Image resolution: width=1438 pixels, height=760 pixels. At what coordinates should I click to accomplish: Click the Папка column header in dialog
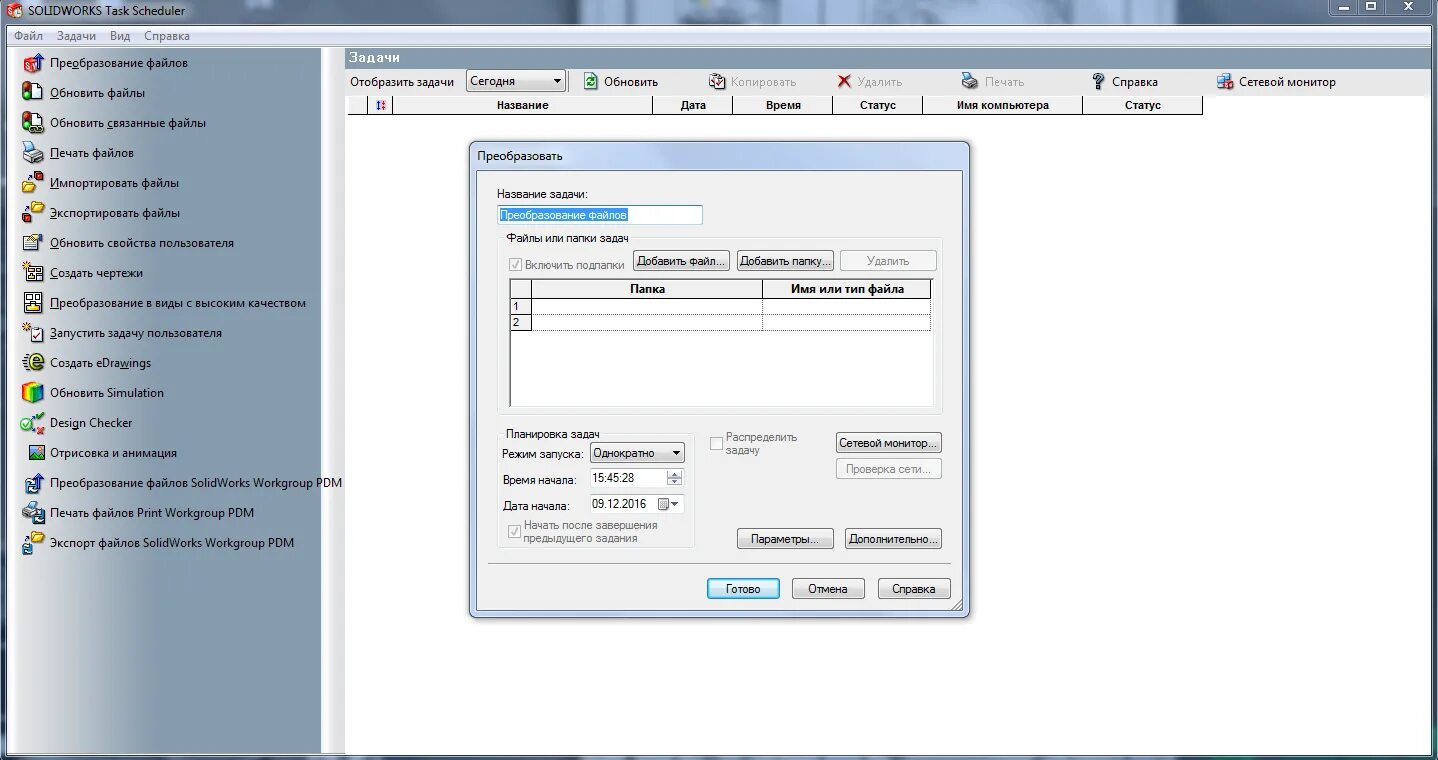click(647, 289)
